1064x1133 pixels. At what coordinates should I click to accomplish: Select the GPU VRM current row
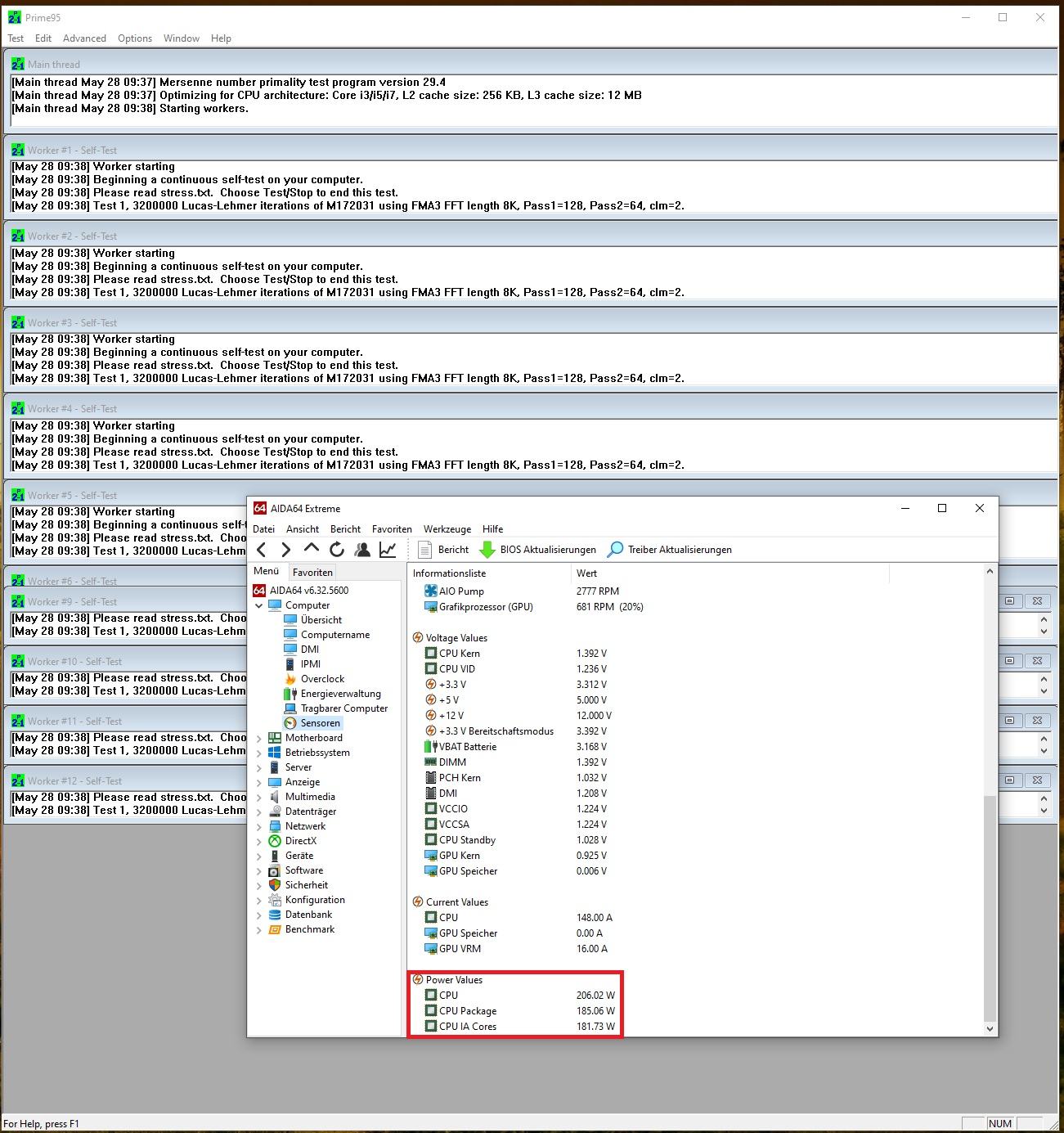pos(515,949)
